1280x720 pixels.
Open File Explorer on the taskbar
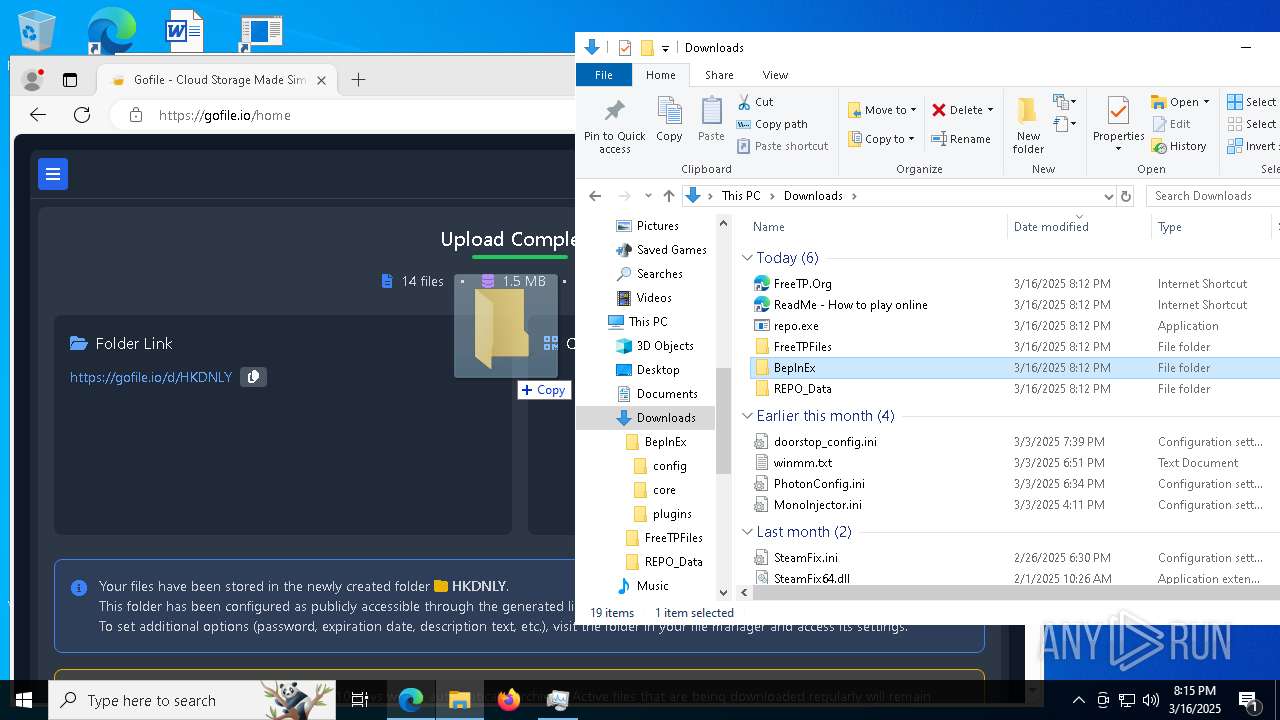tap(460, 700)
